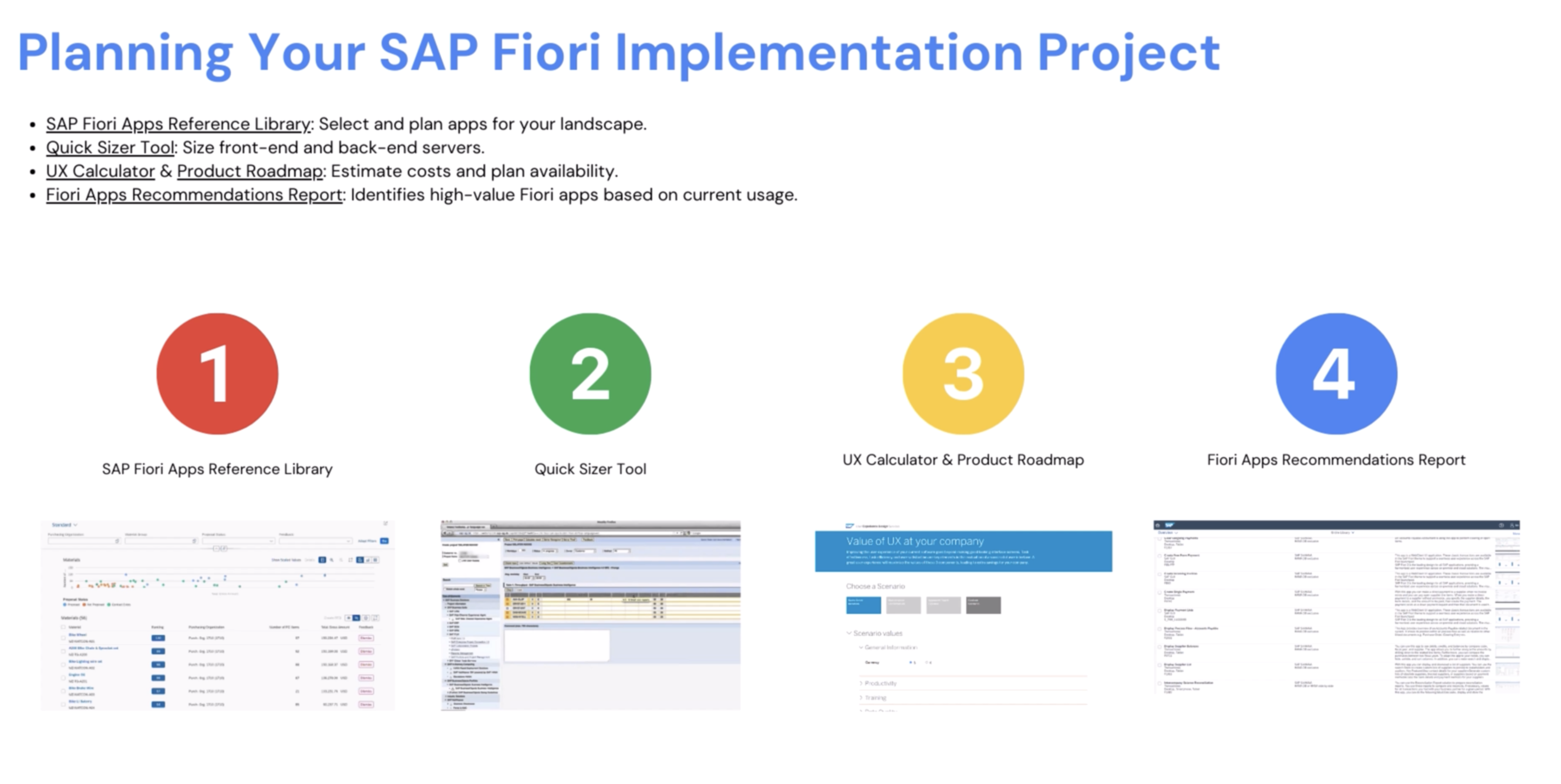
Task: Select the Fiori Apps Reference Library screenshot thumbnail
Action: [217, 615]
